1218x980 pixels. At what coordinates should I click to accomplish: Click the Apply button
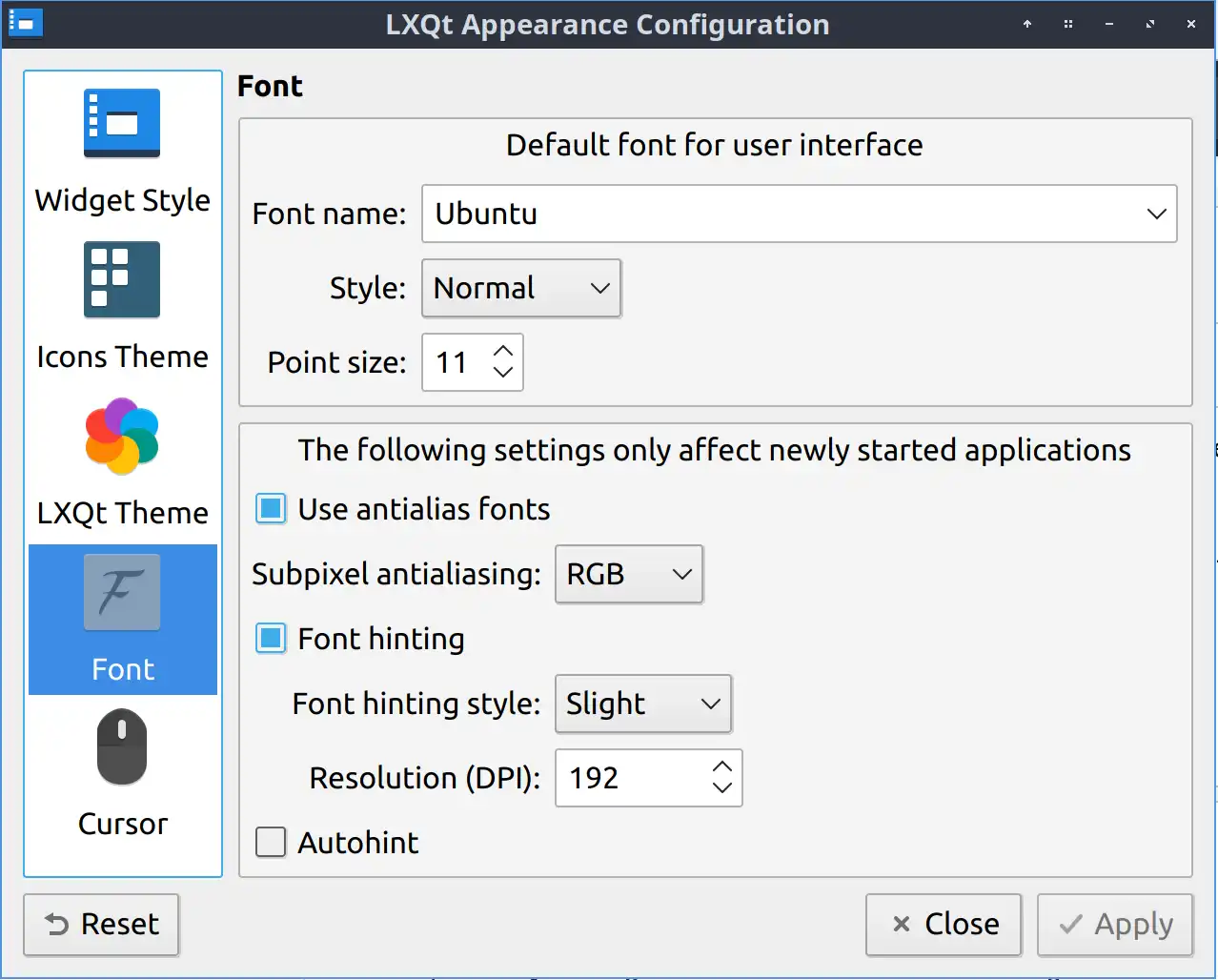[x=1114, y=924]
